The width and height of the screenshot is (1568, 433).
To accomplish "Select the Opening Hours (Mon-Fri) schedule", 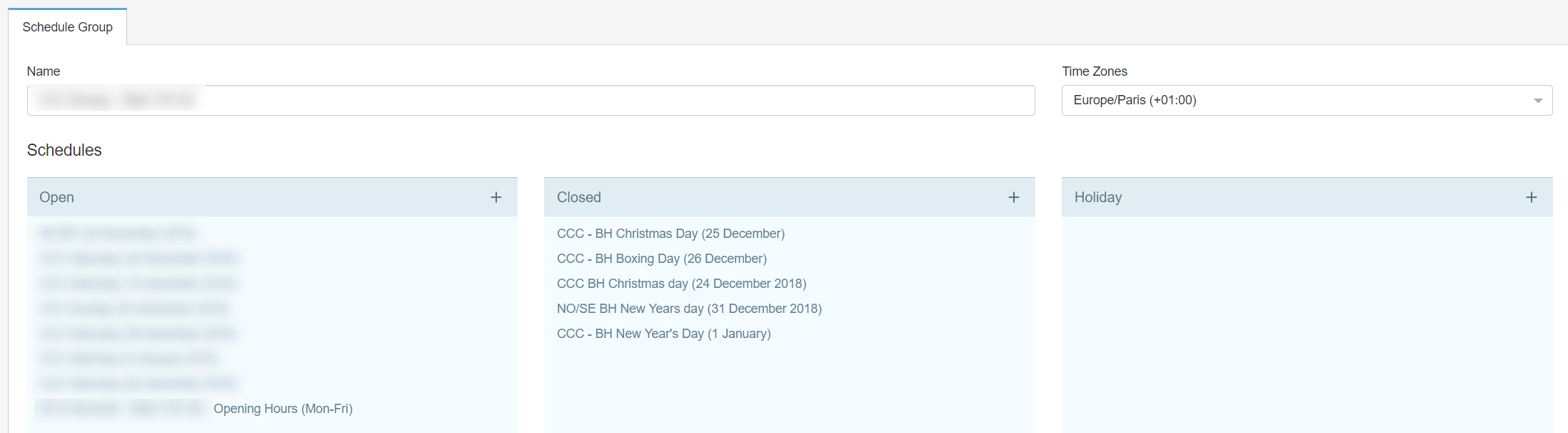I will point(283,409).
